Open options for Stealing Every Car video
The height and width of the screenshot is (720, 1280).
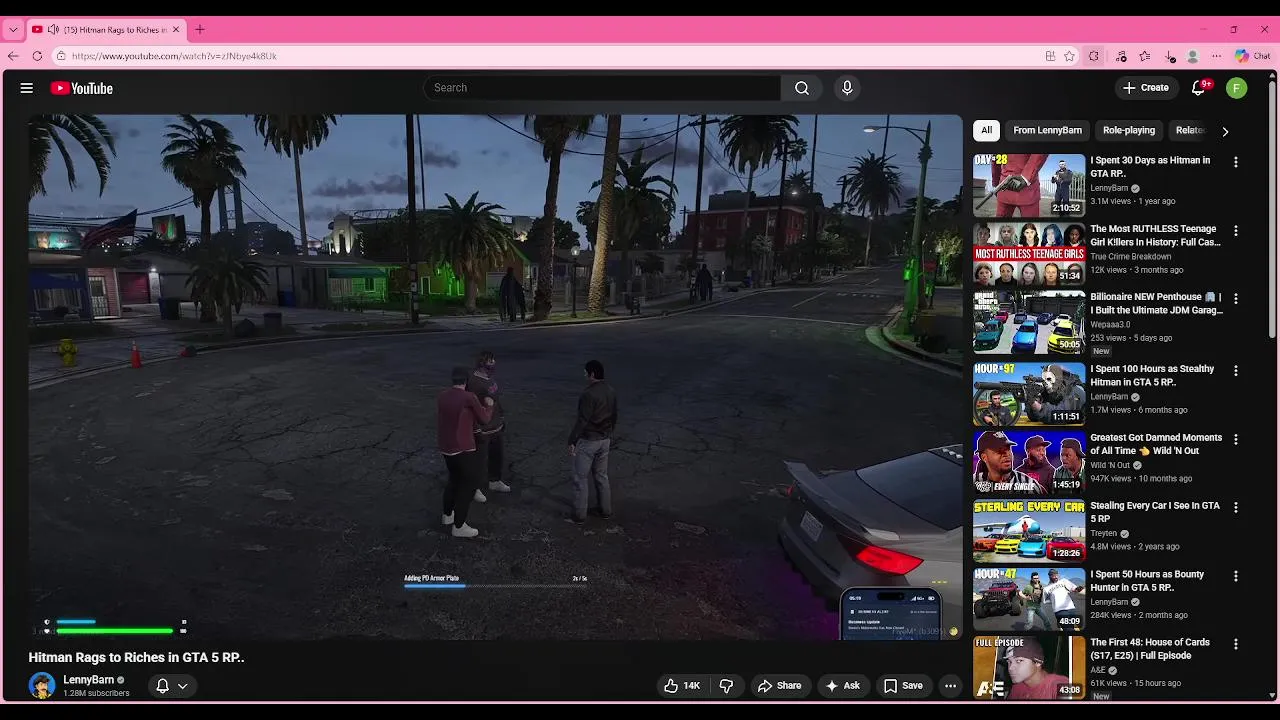1236,507
